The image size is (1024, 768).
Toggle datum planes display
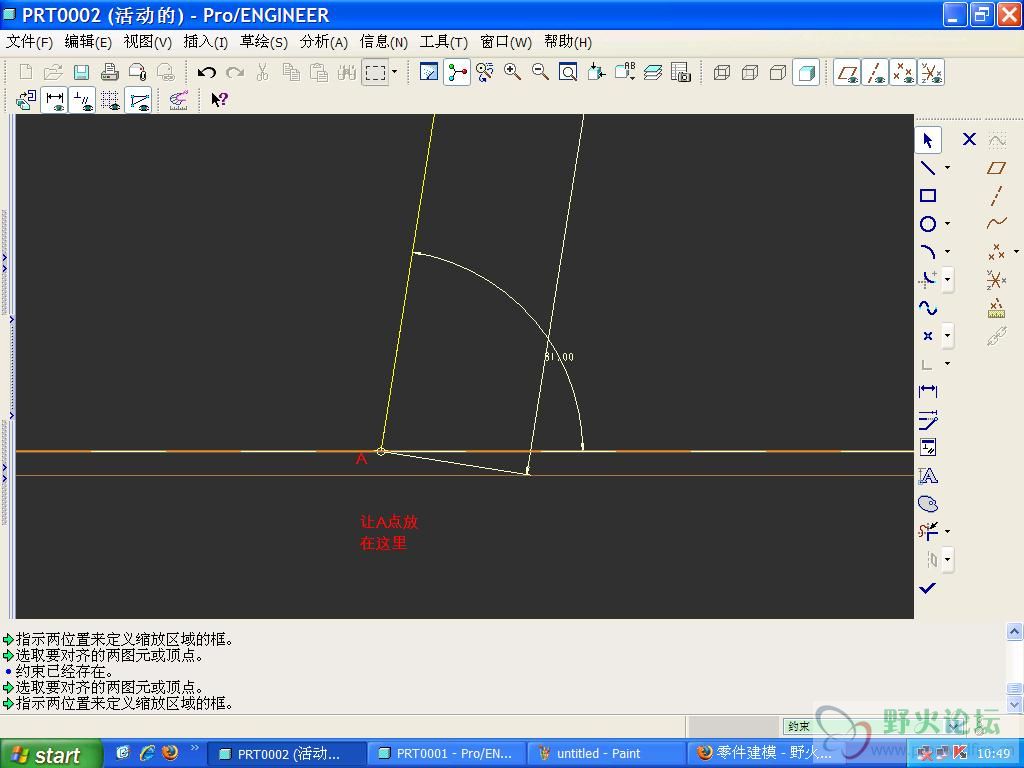coord(847,72)
